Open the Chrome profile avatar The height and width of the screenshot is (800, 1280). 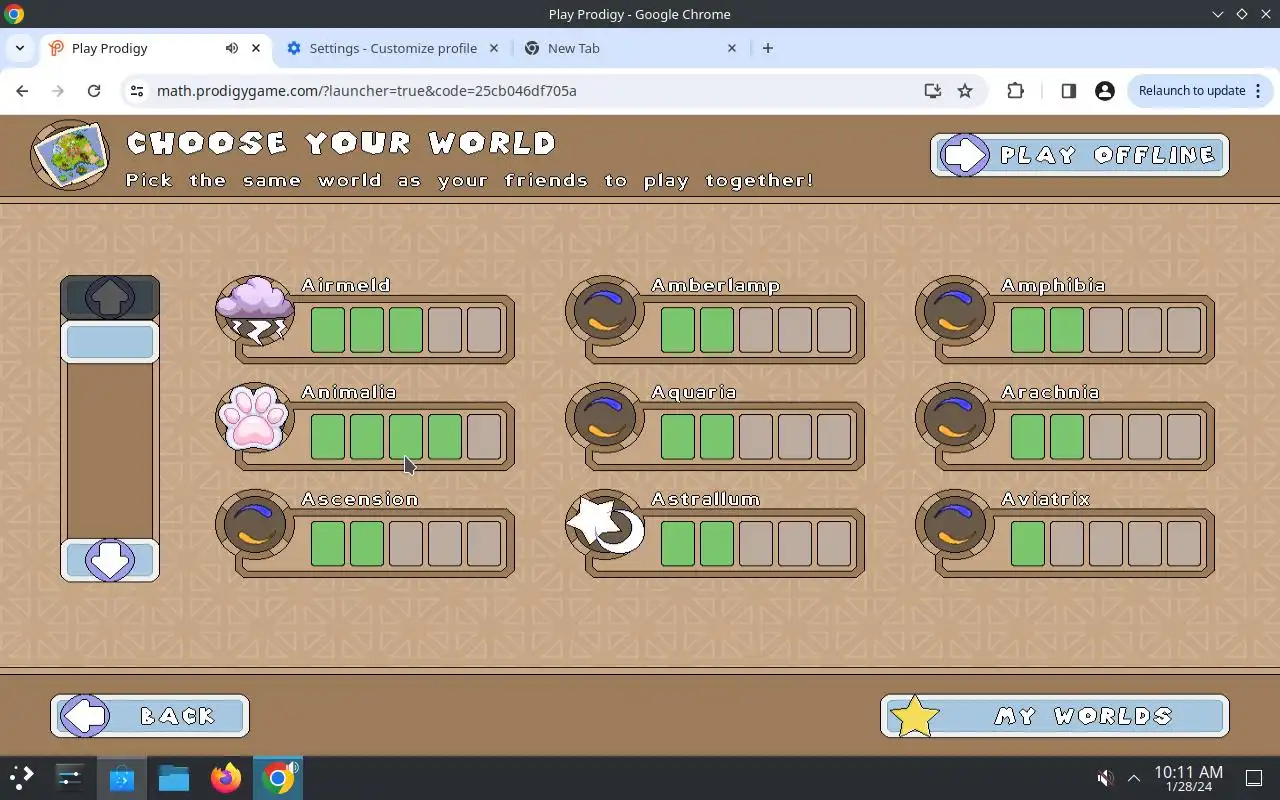tap(1105, 90)
